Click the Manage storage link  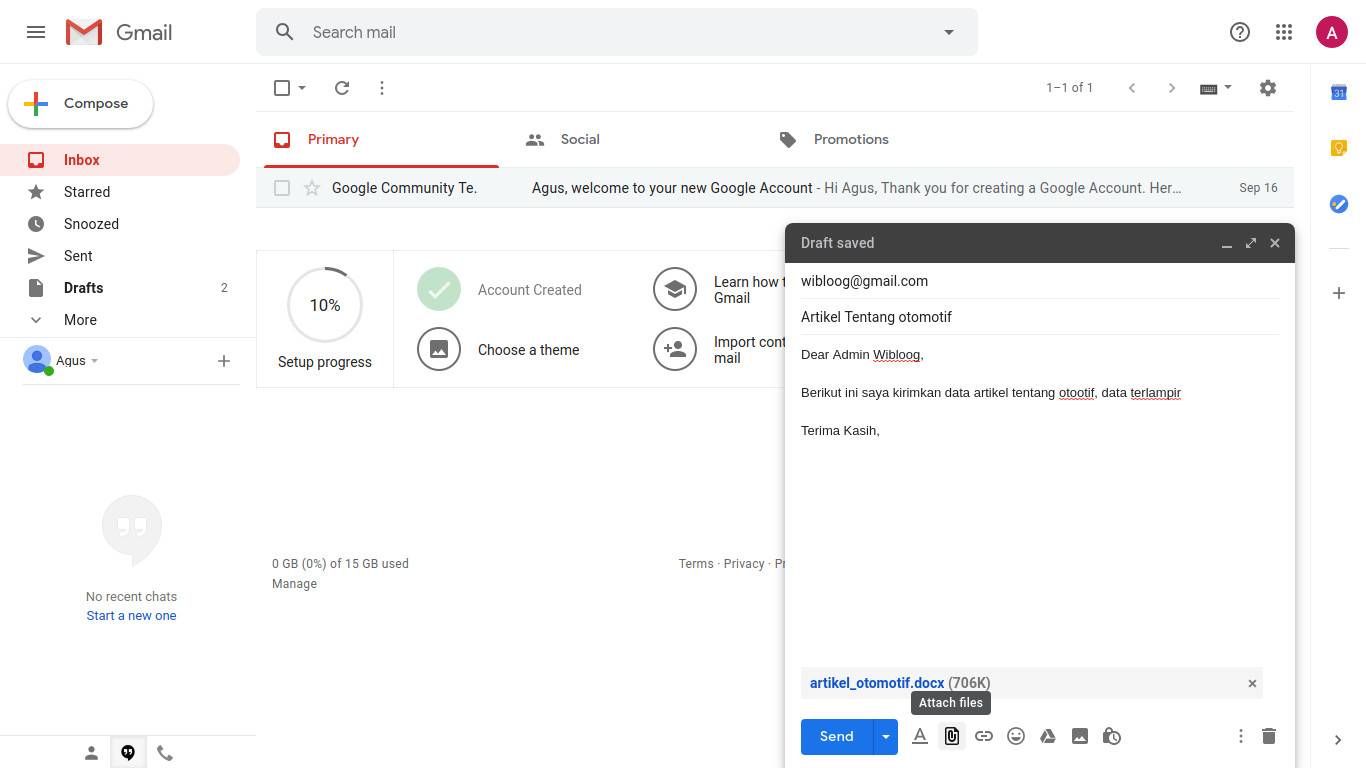point(294,584)
